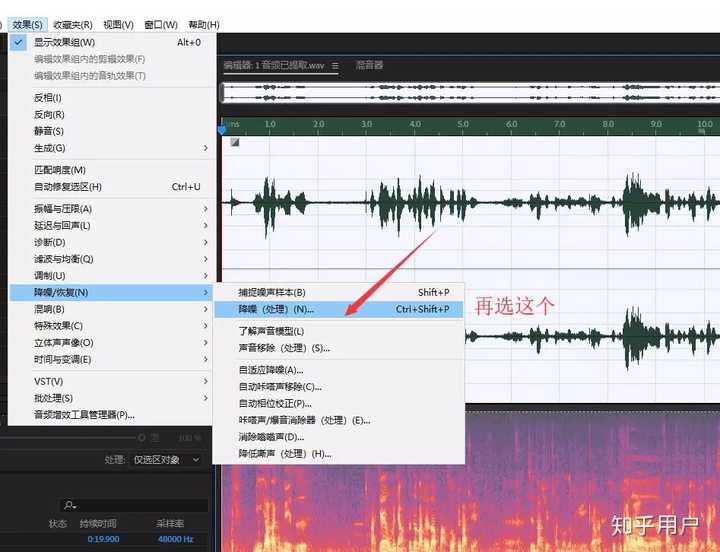Select 咔嗒声/爆音消除器（处理）(E)...
720x552 pixels.
click(339, 420)
